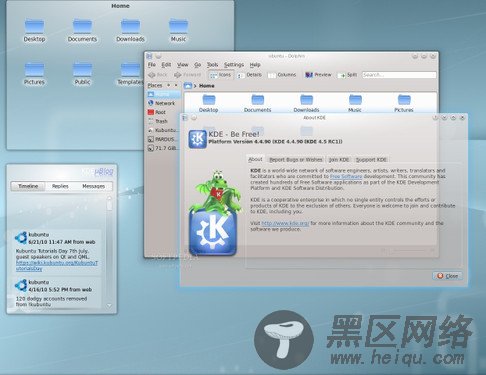
Task: Select the 71.7 GiB drive in Places
Action: (162, 148)
